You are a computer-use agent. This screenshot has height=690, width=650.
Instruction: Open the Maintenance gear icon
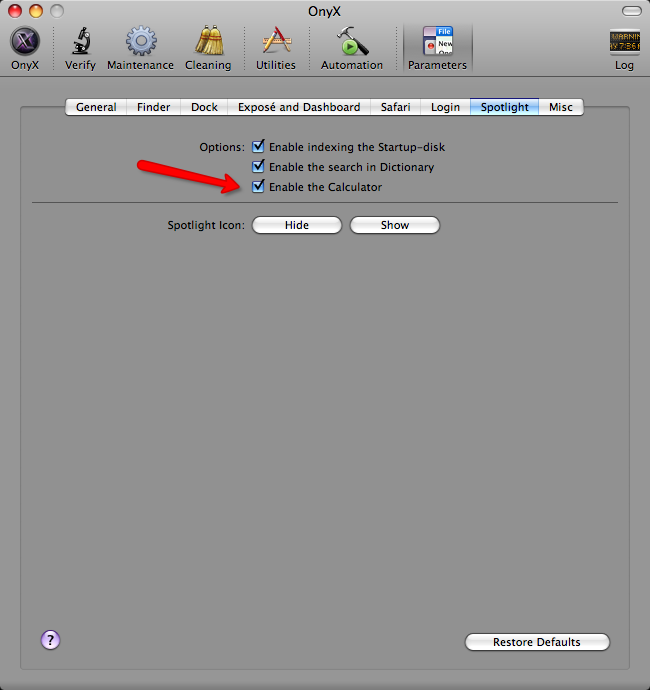(x=141, y=41)
